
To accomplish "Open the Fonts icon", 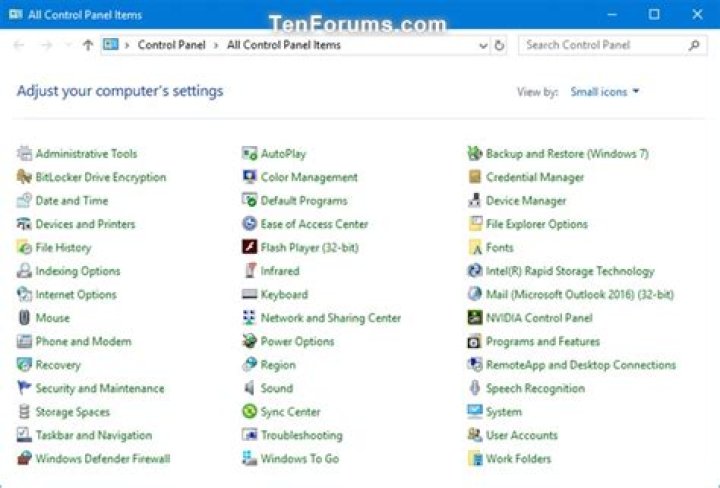I will point(474,247).
